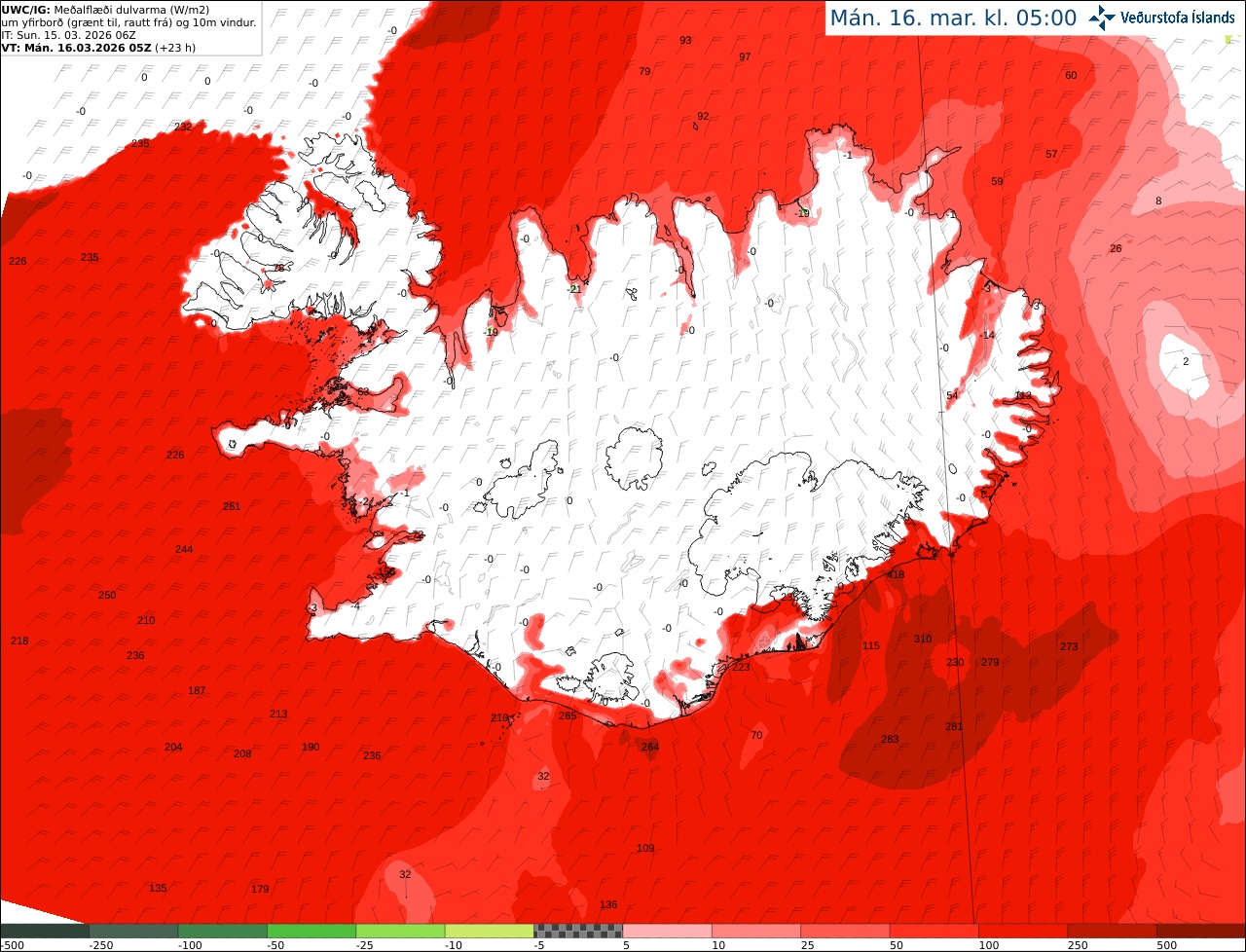Select the red swatch between 50 and 100
This screenshot has height=952, width=1246.
point(934,932)
